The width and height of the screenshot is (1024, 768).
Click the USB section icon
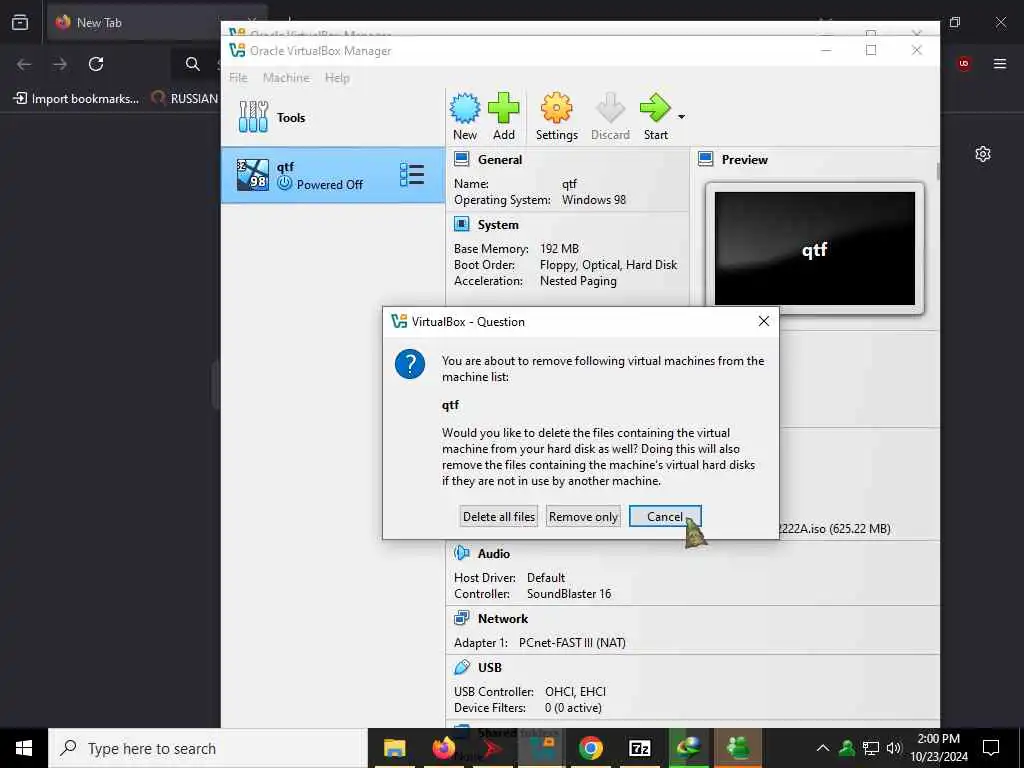(x=462, y=667)
